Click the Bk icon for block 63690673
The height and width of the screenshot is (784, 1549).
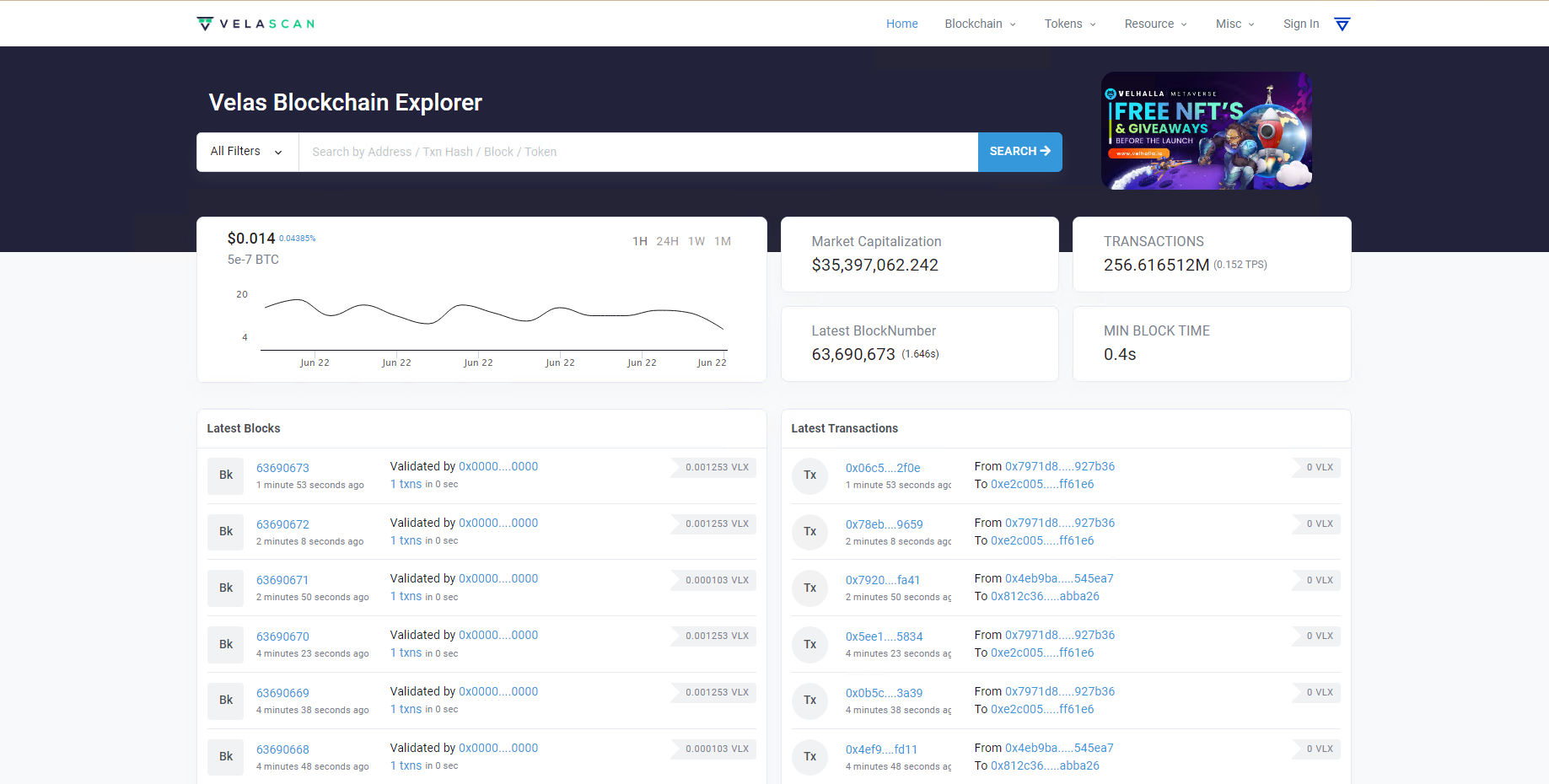[226, 475]
